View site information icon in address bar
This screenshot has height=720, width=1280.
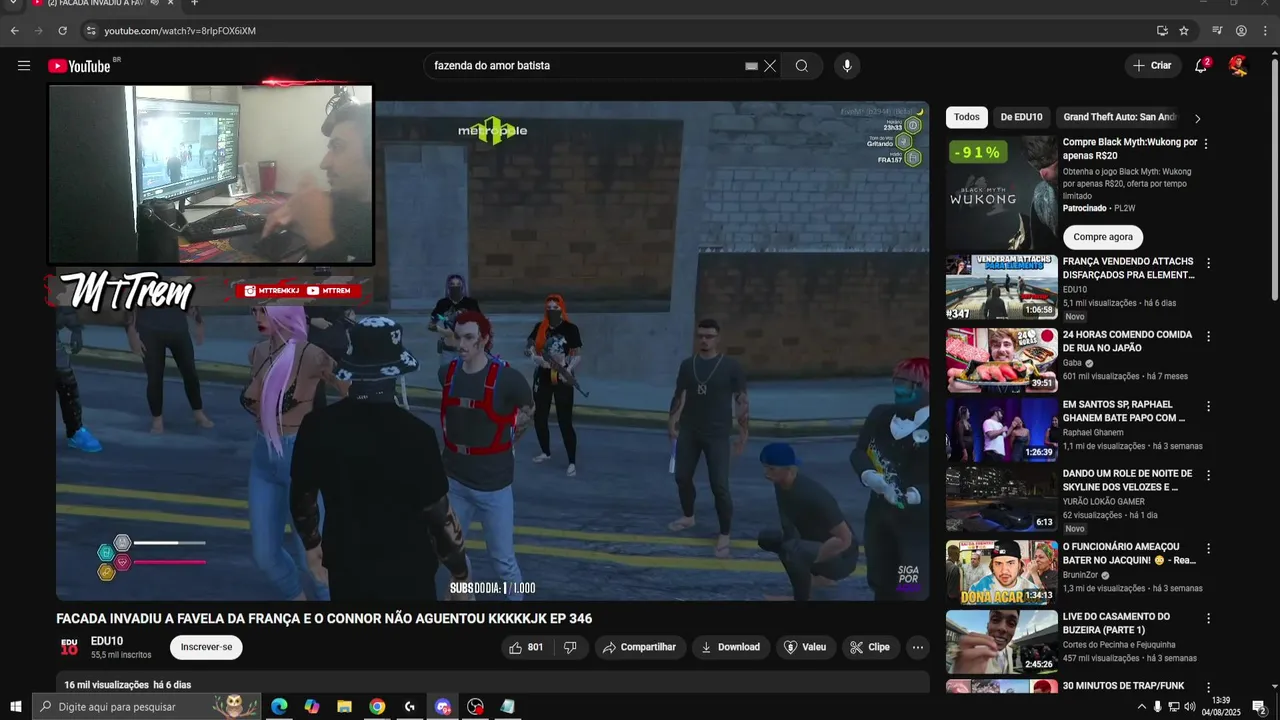coord(90,31)
